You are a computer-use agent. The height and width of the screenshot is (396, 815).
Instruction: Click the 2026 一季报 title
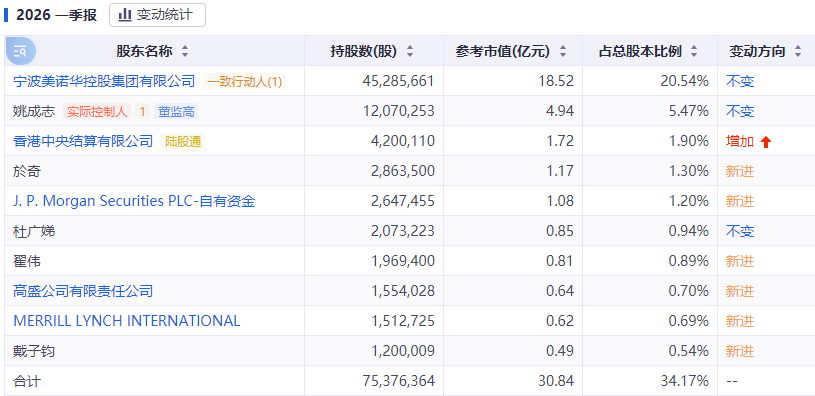click(56, 15)
